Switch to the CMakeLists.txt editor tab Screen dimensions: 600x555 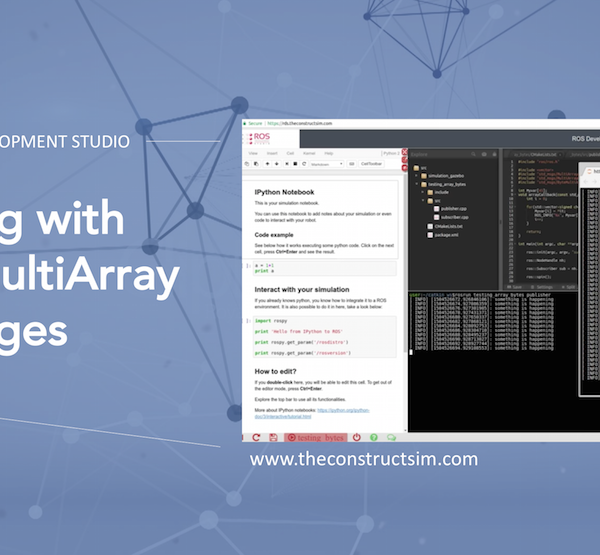535,155
